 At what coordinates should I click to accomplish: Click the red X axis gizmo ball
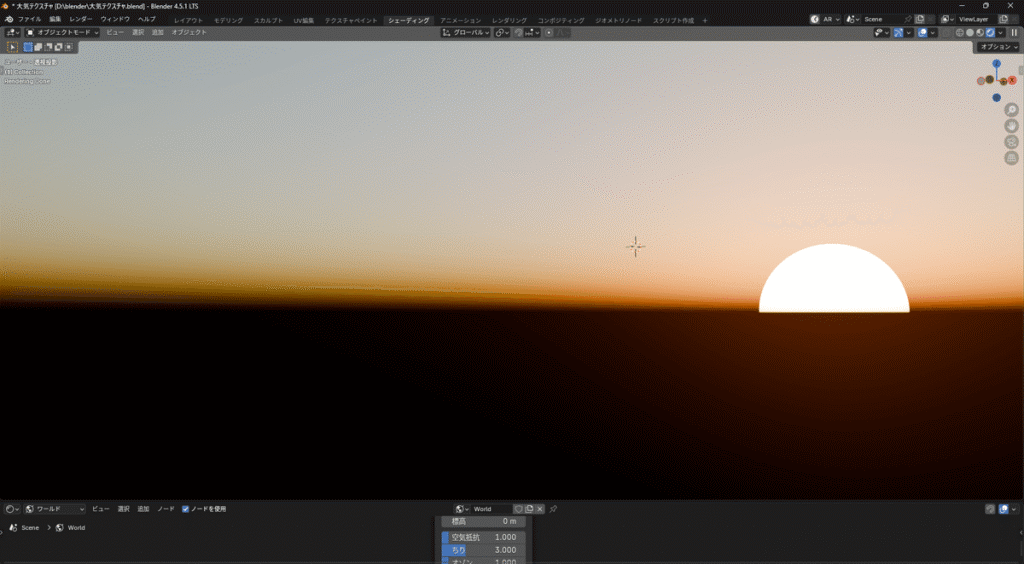tap(1012, 80)
